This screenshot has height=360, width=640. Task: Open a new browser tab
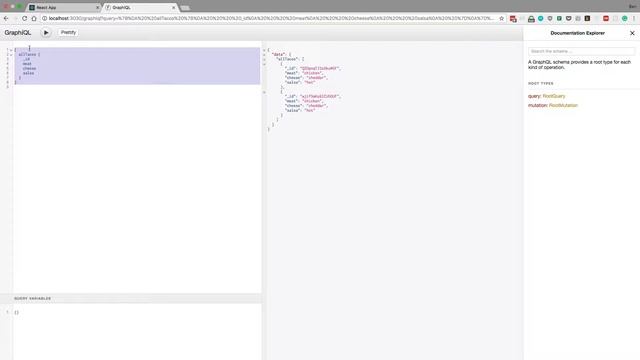[185, 8]
